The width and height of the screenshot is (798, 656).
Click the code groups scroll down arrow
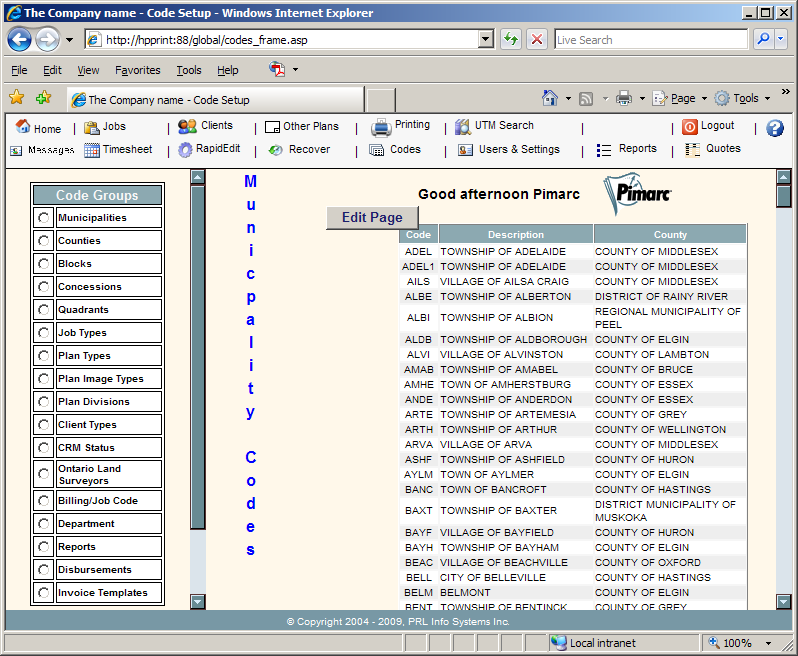click(197, 602)
